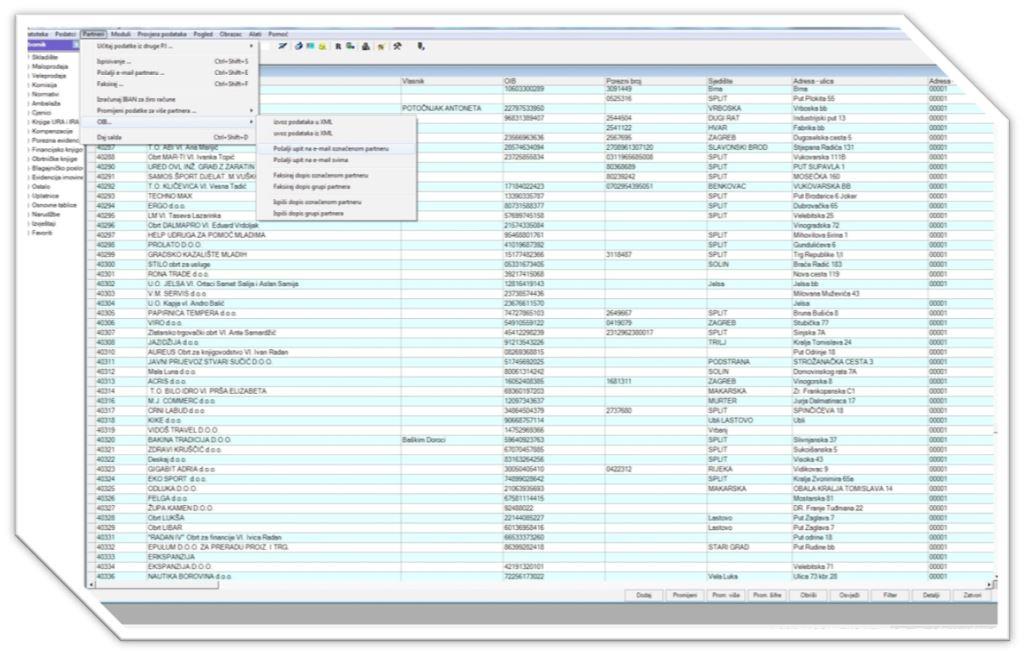Choose 'Daj salda' from Partneri menu
The height and width of the screenshot is (655, 1024).
(112, 137)
